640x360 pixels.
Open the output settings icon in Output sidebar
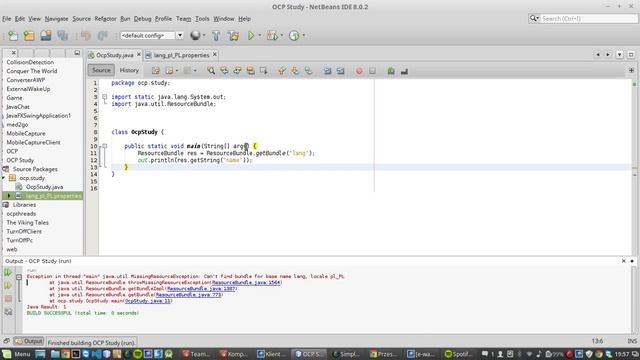click(8, 312)
